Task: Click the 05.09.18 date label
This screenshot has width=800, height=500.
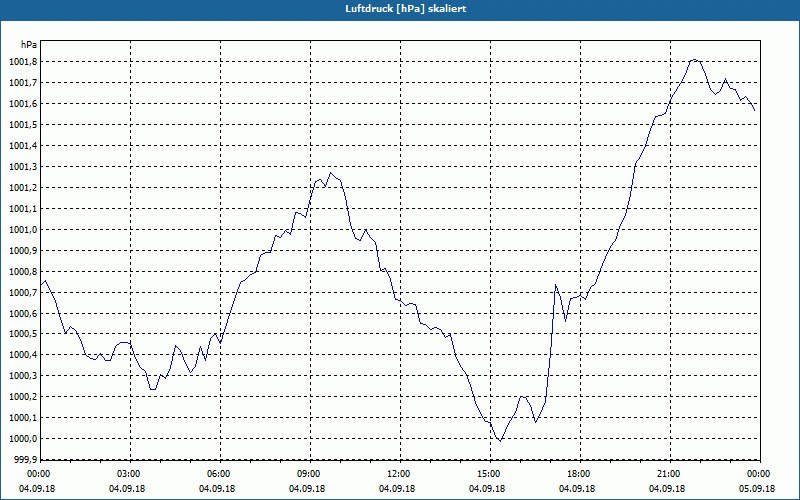Action: 757,489
